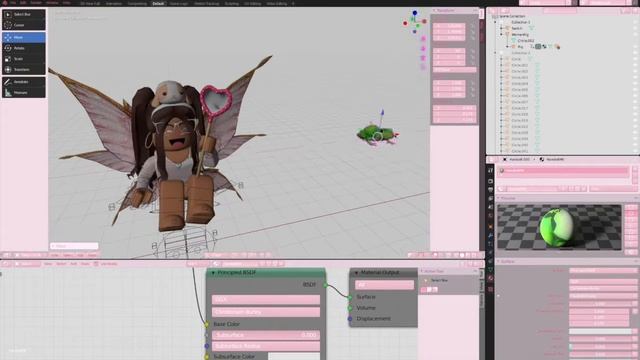640x360 pixels.
Task: Switch to the Animation workspace tab
Action: (114, 3)
